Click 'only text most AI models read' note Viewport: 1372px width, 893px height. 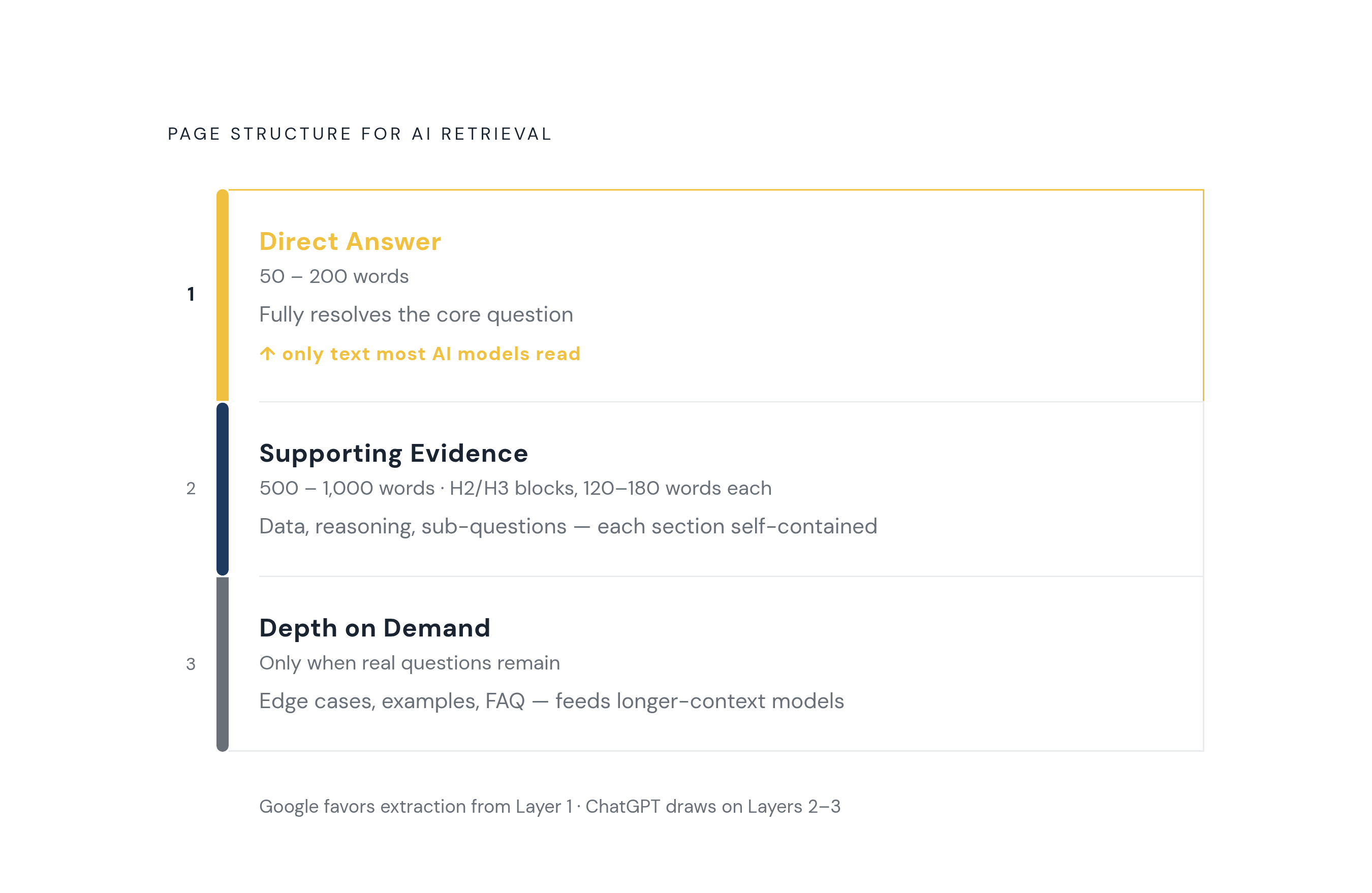[x=431, y=353]
